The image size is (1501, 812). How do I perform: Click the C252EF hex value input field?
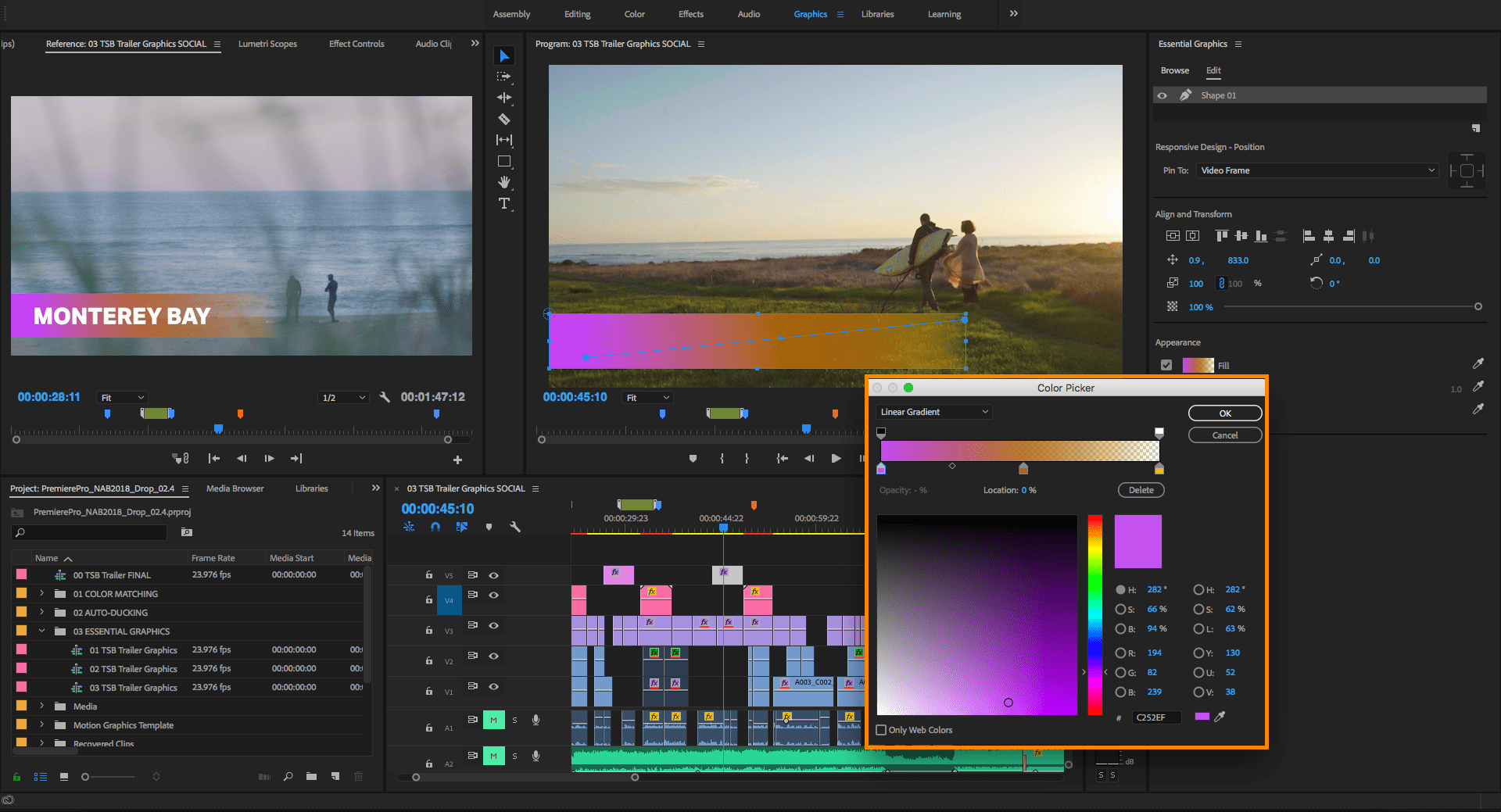[1156, 717]
